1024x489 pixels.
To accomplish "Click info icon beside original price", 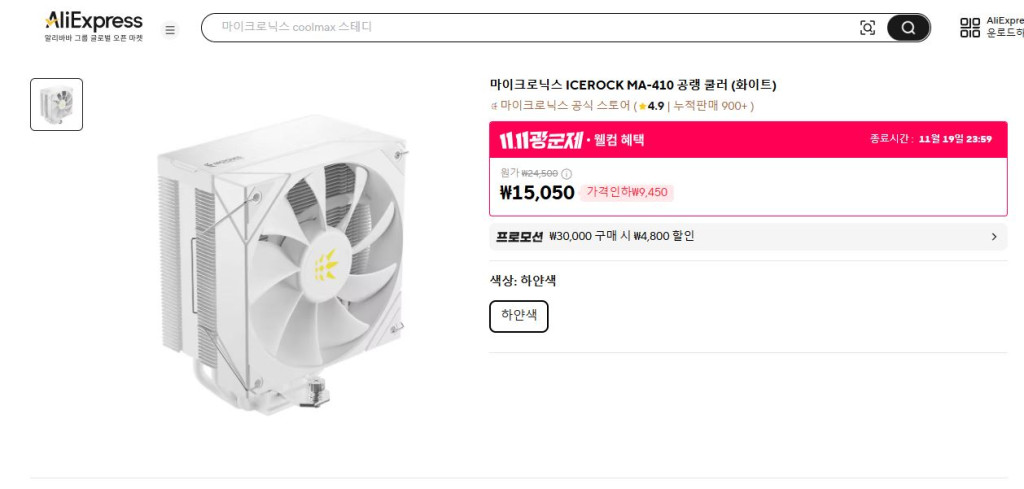I will click(x=567, y=173).
